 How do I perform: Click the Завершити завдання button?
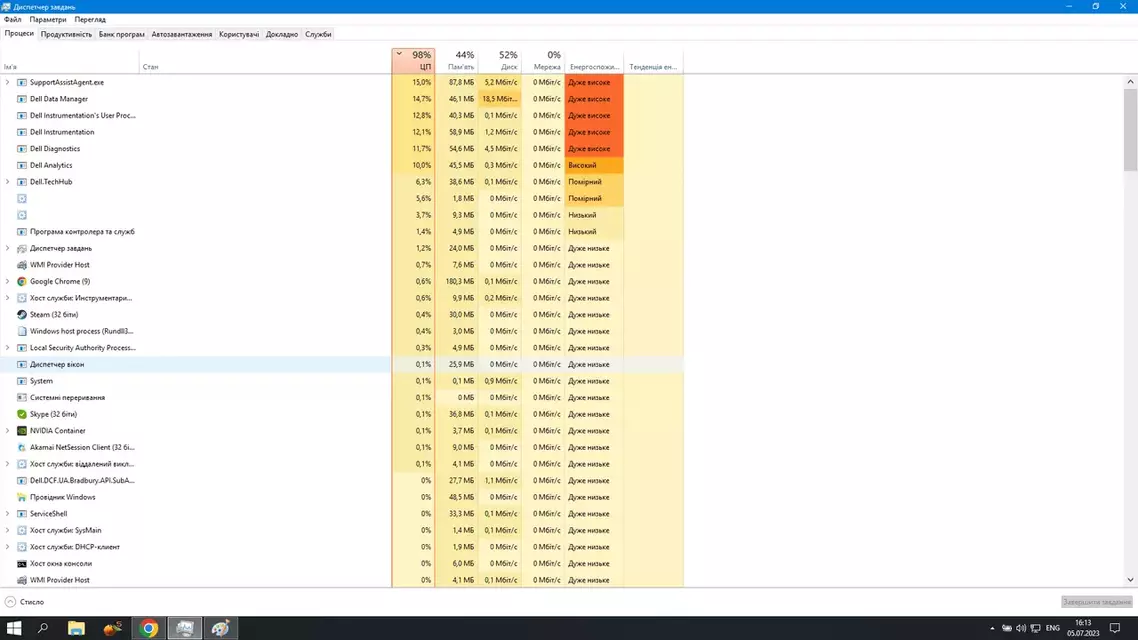pos(1097,602)
